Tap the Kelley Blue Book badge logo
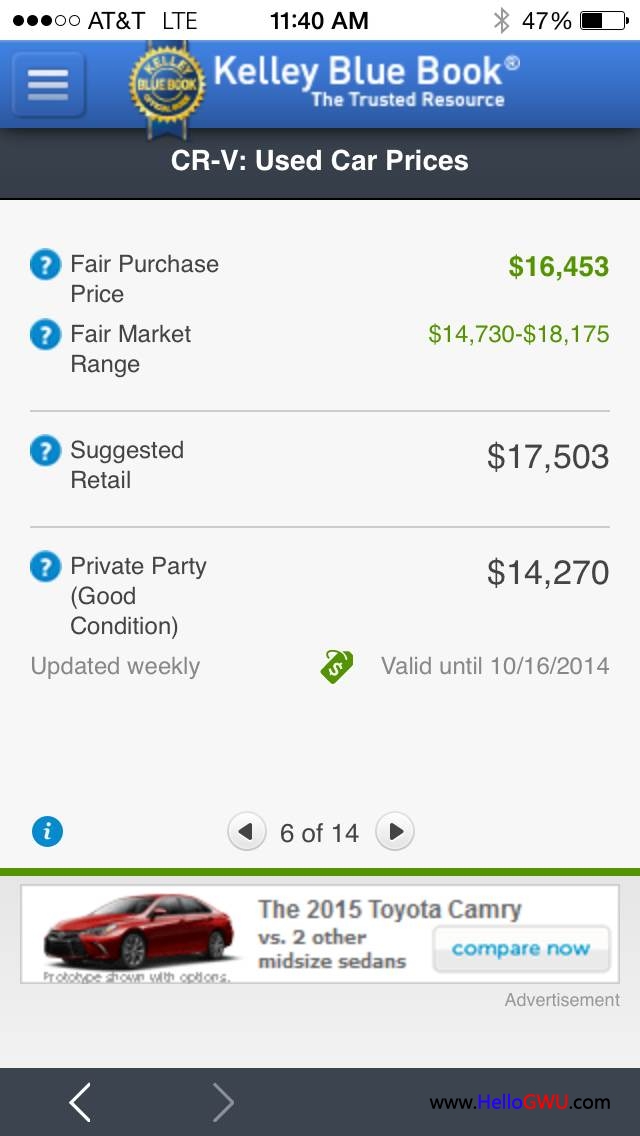 [x=167, y=85]
